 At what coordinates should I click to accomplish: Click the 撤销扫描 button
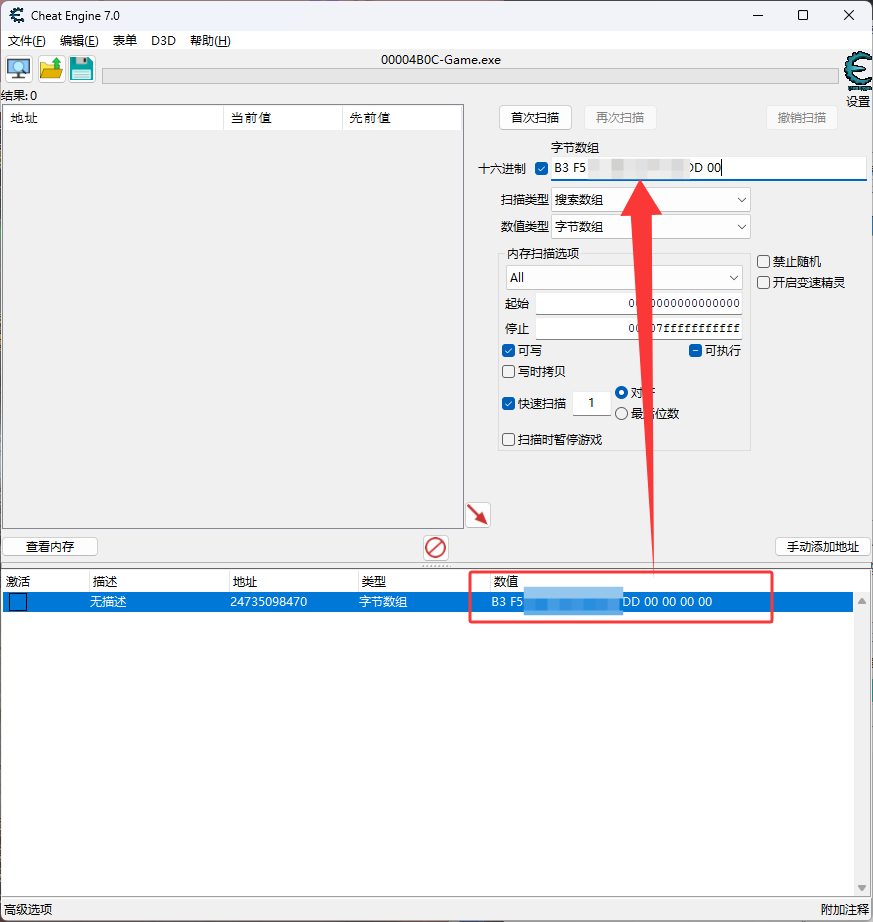[801, 118]
